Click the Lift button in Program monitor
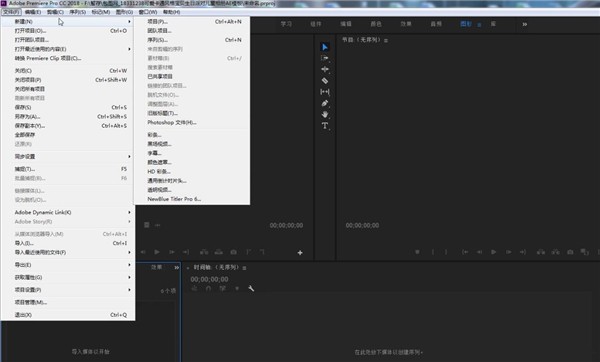Screen dimensions: 600x362 pos(541,252)
